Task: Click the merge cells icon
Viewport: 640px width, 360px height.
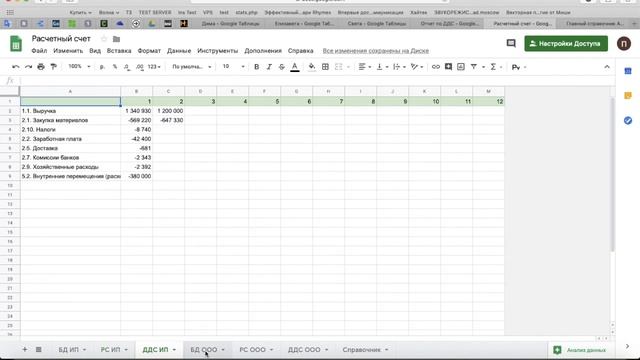Action: (338, 67)
